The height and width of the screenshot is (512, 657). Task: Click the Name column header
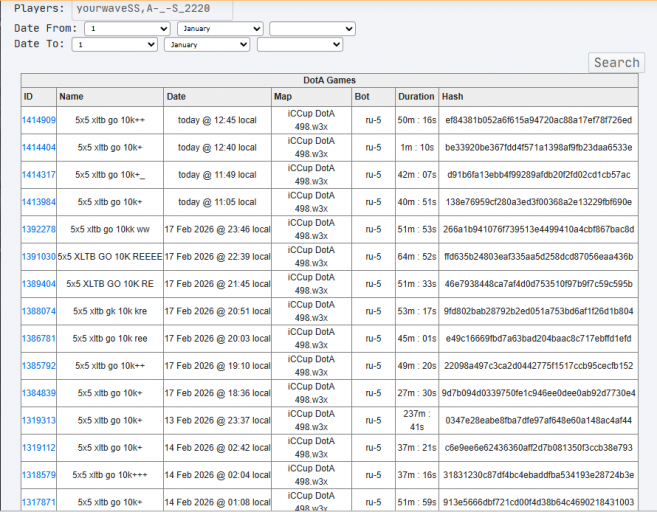tap(110, 97)
